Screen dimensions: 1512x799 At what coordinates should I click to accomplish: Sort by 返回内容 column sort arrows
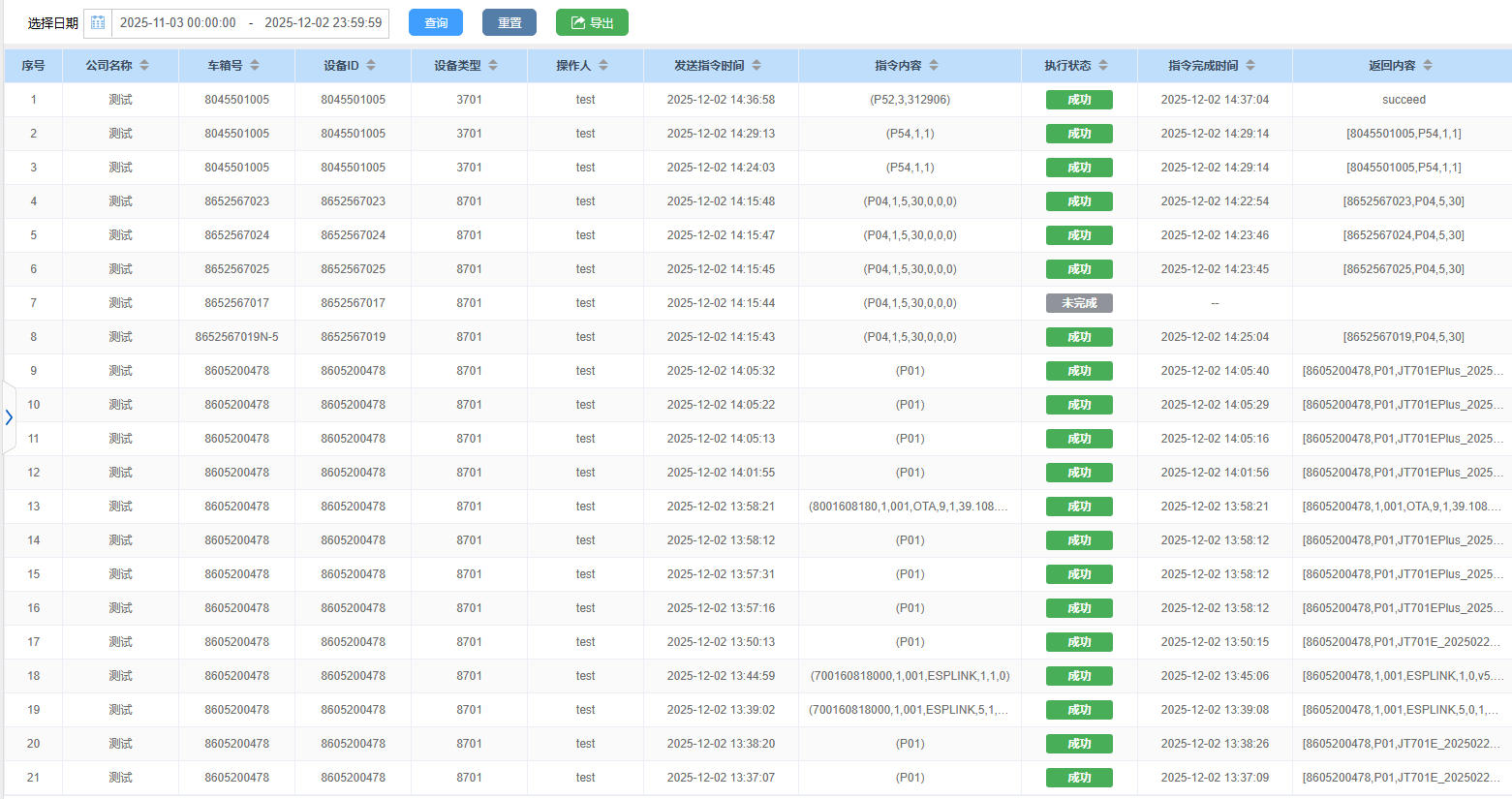click(1428, 66)
